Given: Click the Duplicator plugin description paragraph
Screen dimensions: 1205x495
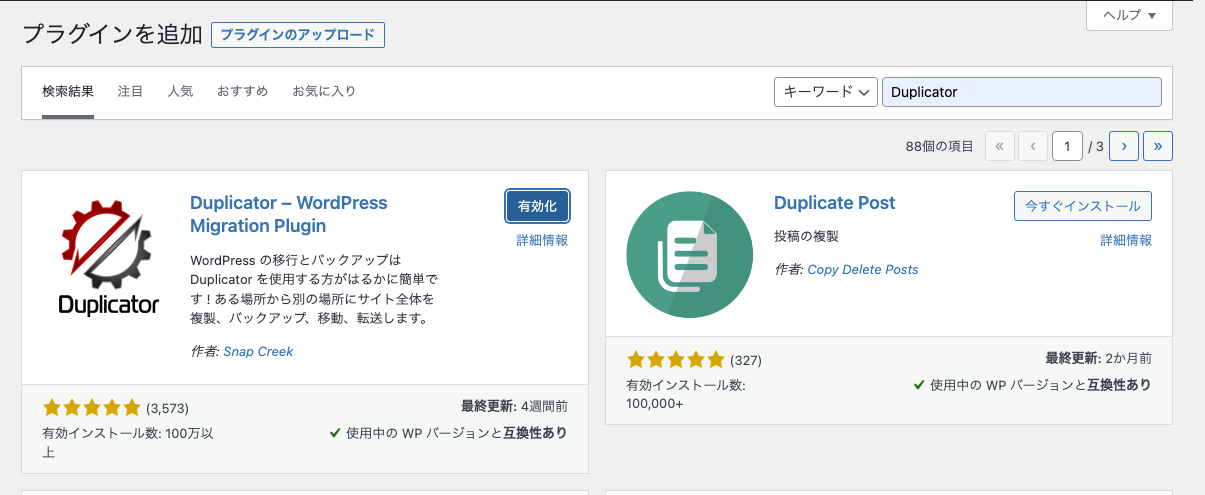Looking at the screenshot, I should point(315,289).
